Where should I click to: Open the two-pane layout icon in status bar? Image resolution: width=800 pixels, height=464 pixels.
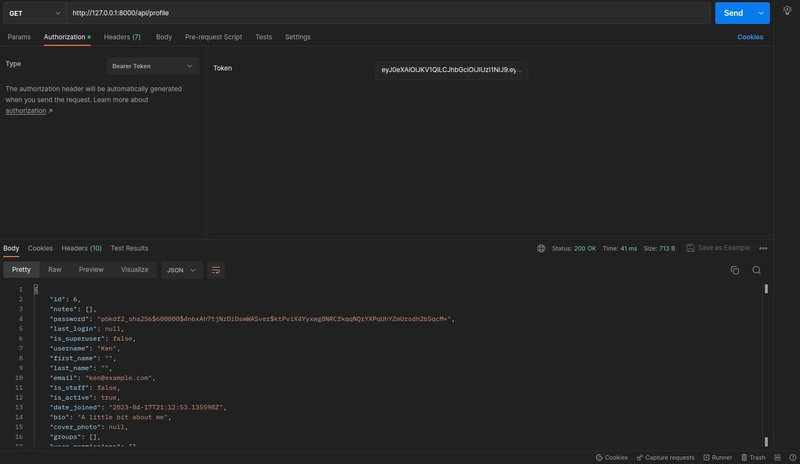point(778,457)
